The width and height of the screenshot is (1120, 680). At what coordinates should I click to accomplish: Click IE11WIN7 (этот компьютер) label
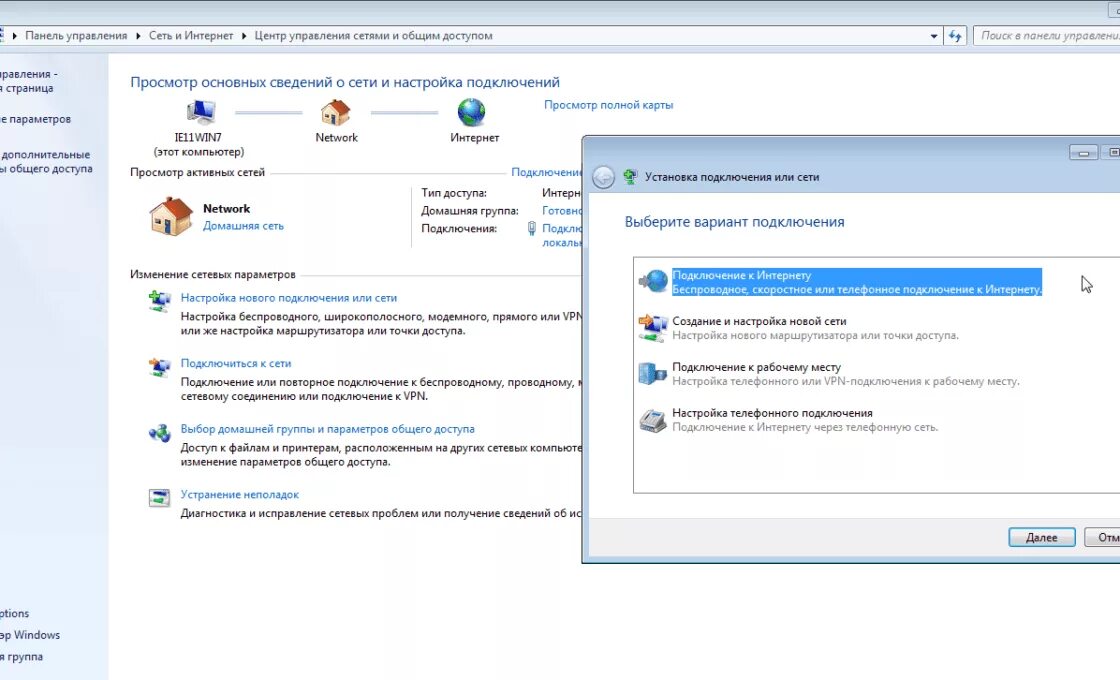199,144
